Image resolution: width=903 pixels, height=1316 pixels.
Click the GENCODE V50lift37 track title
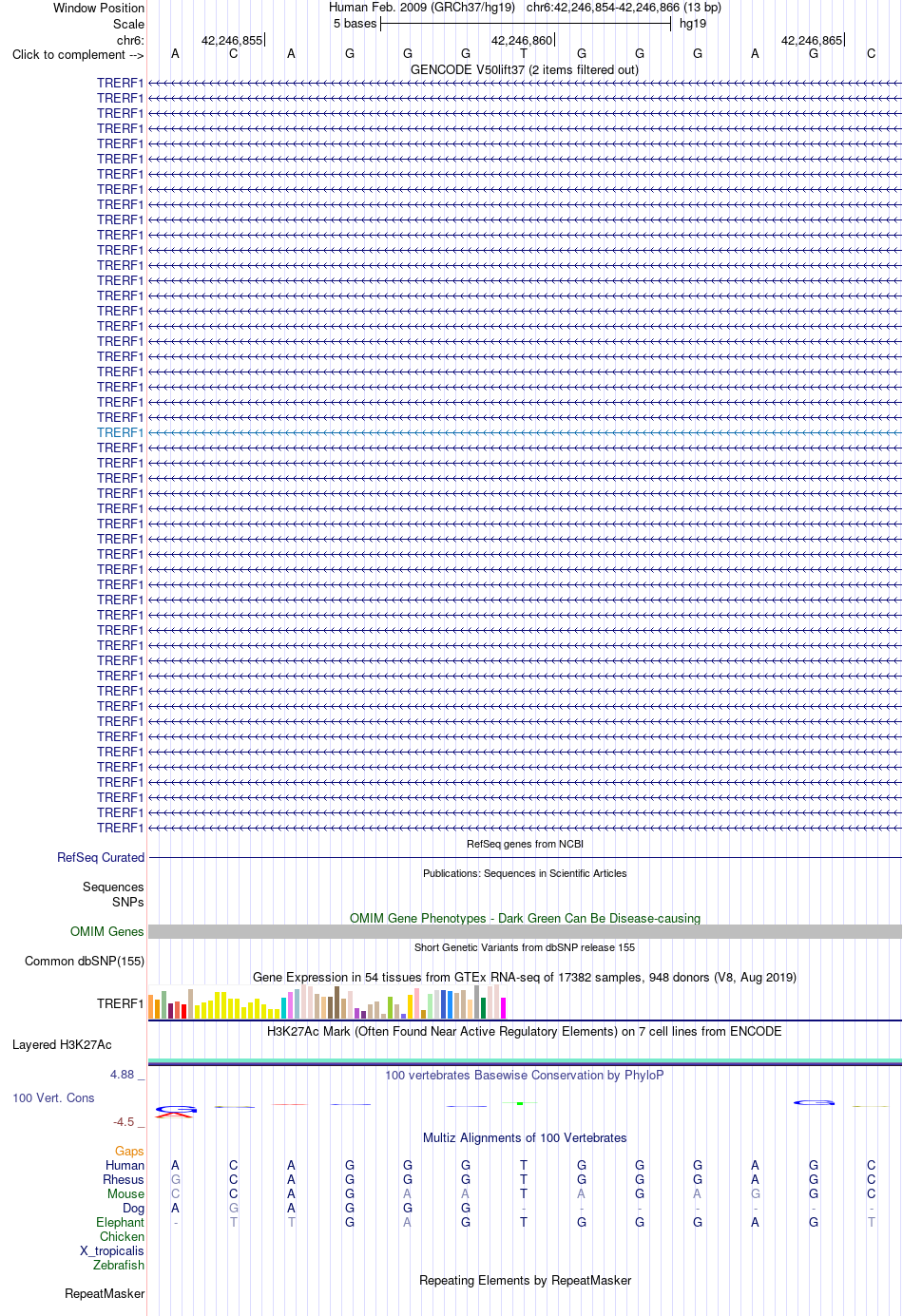point(525,69)
